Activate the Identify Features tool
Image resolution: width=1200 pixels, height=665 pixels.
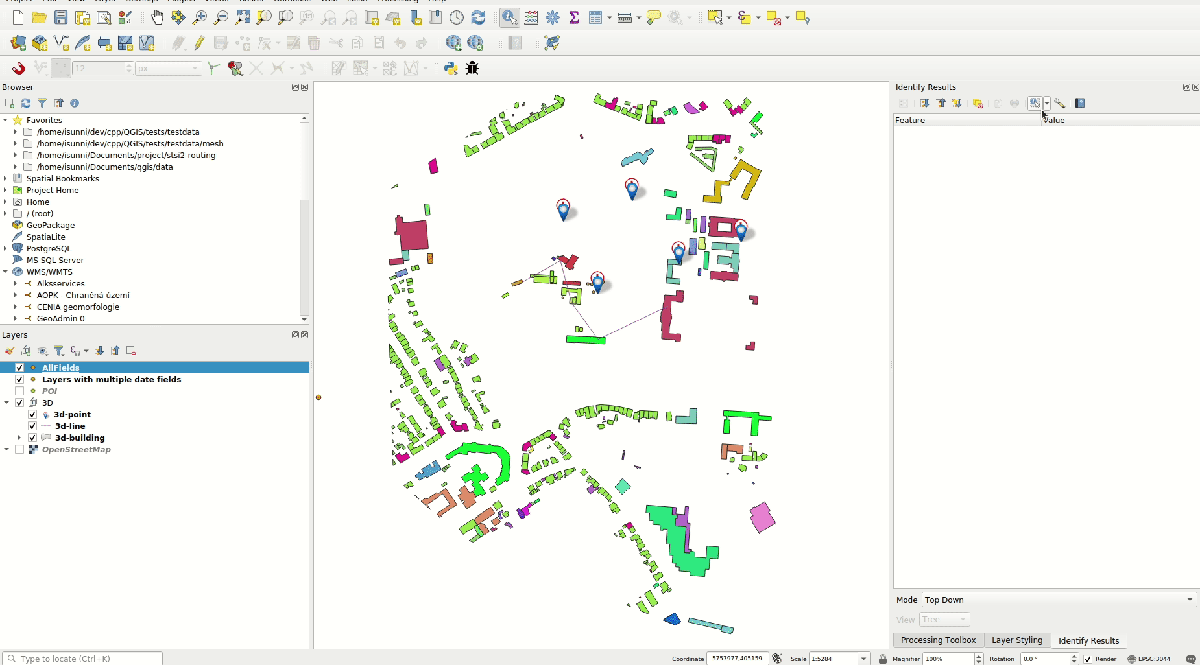pyautogui.click(x=509, y=17)
